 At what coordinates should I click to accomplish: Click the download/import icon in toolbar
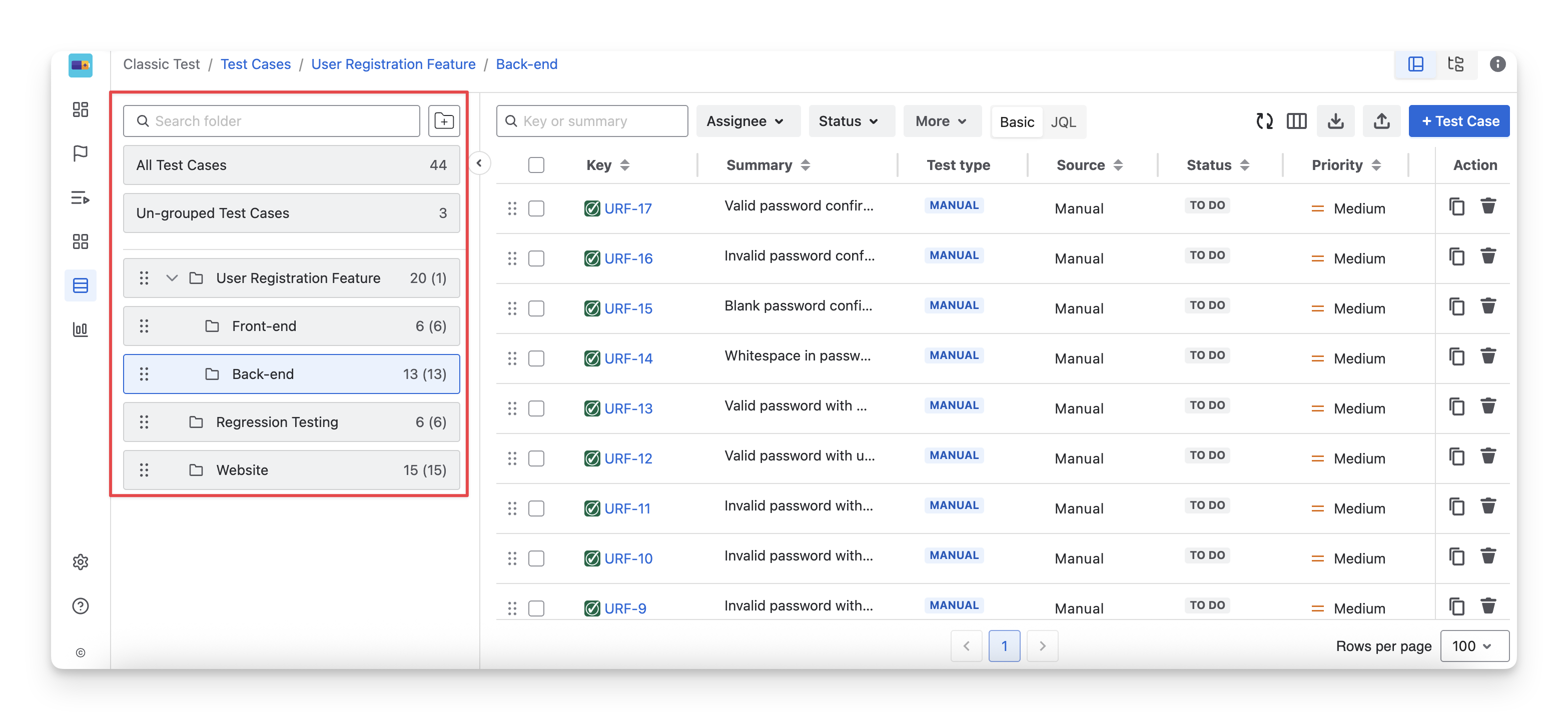(1335, 121)
